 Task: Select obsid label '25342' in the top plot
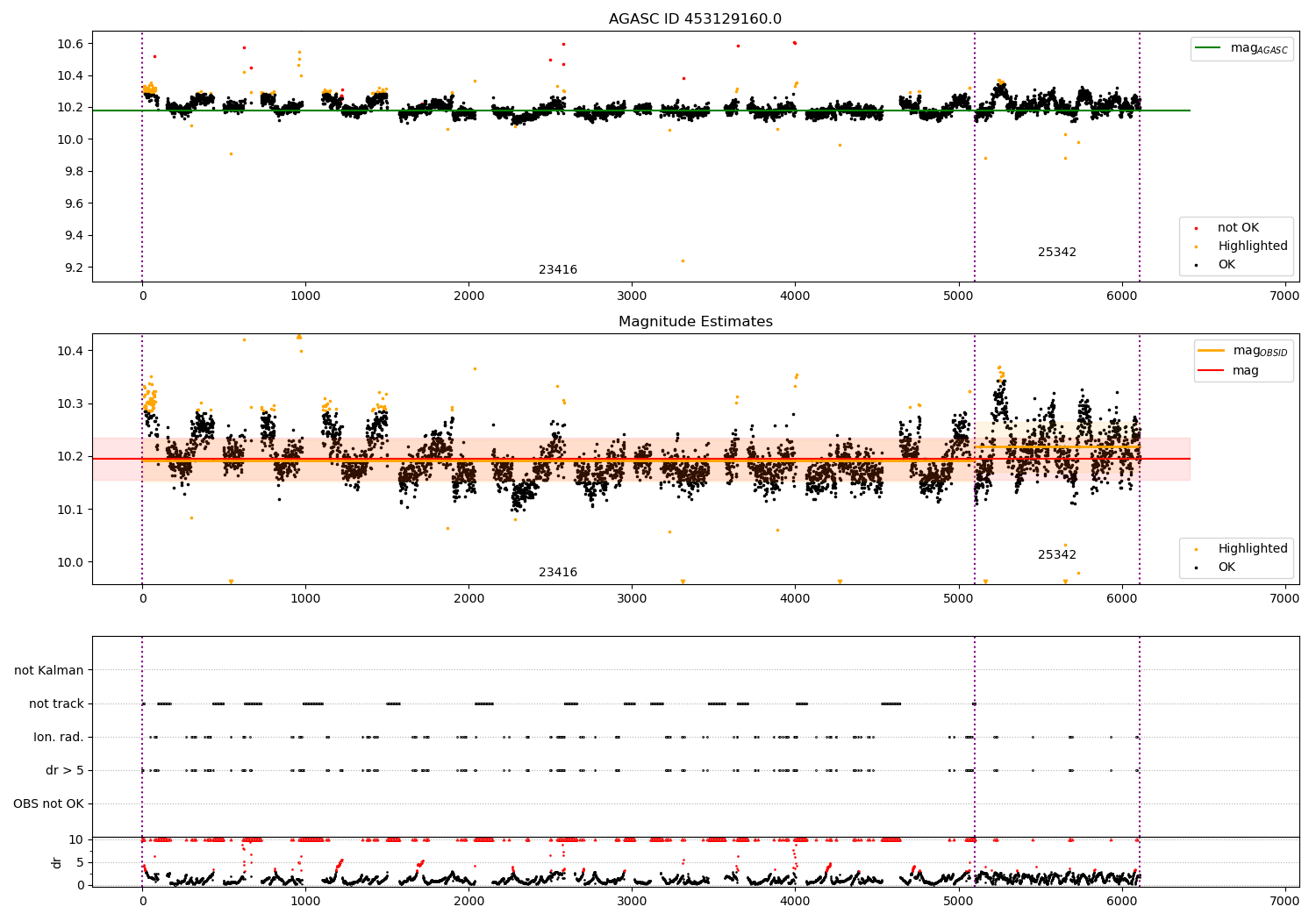1057,252
